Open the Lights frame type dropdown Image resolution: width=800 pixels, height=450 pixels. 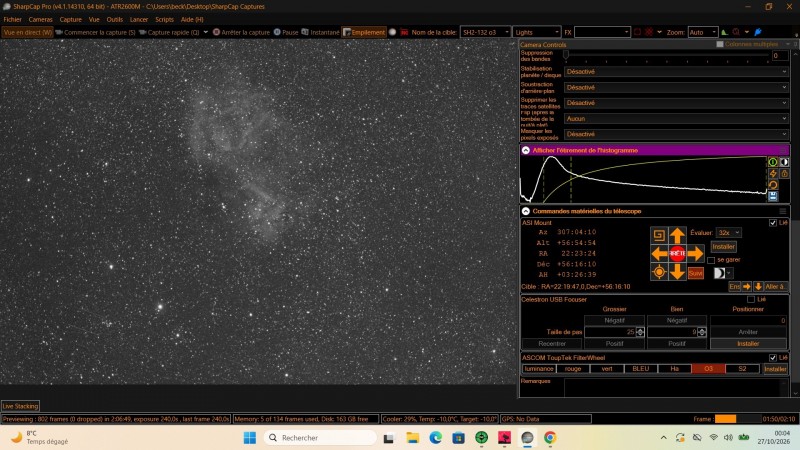[x=537, y=32]
